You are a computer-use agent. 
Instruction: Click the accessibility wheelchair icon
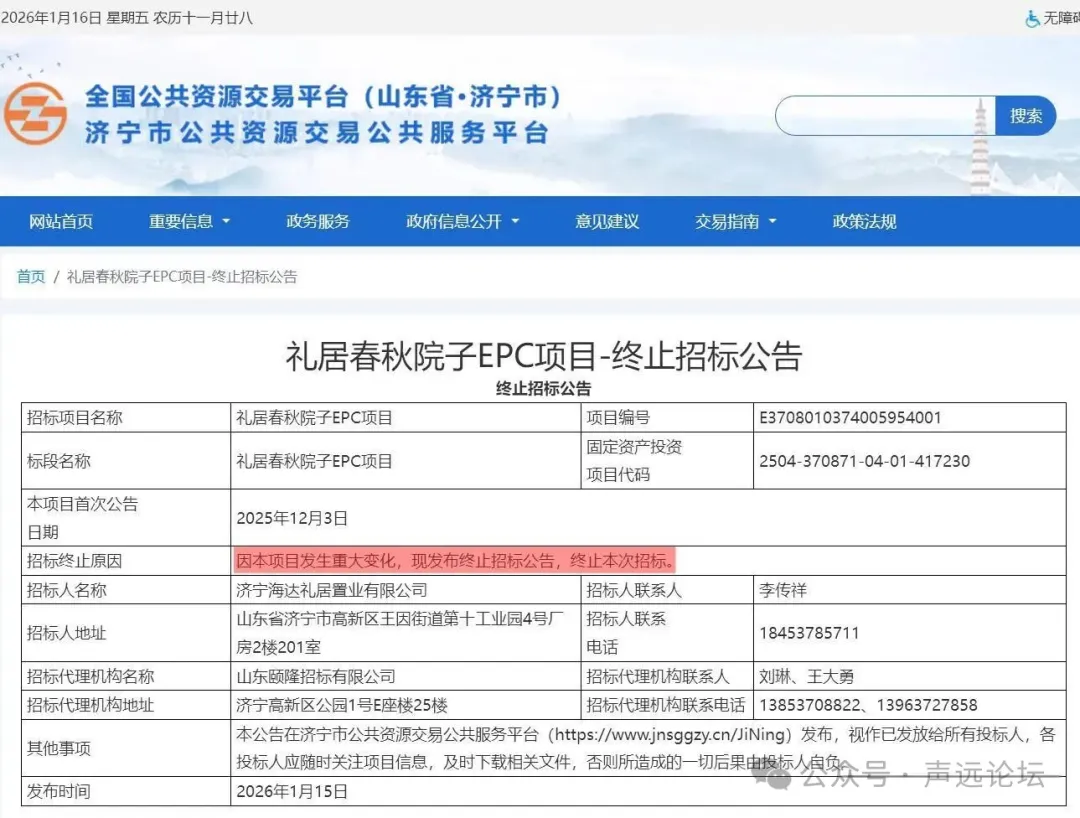[1032, 19]
